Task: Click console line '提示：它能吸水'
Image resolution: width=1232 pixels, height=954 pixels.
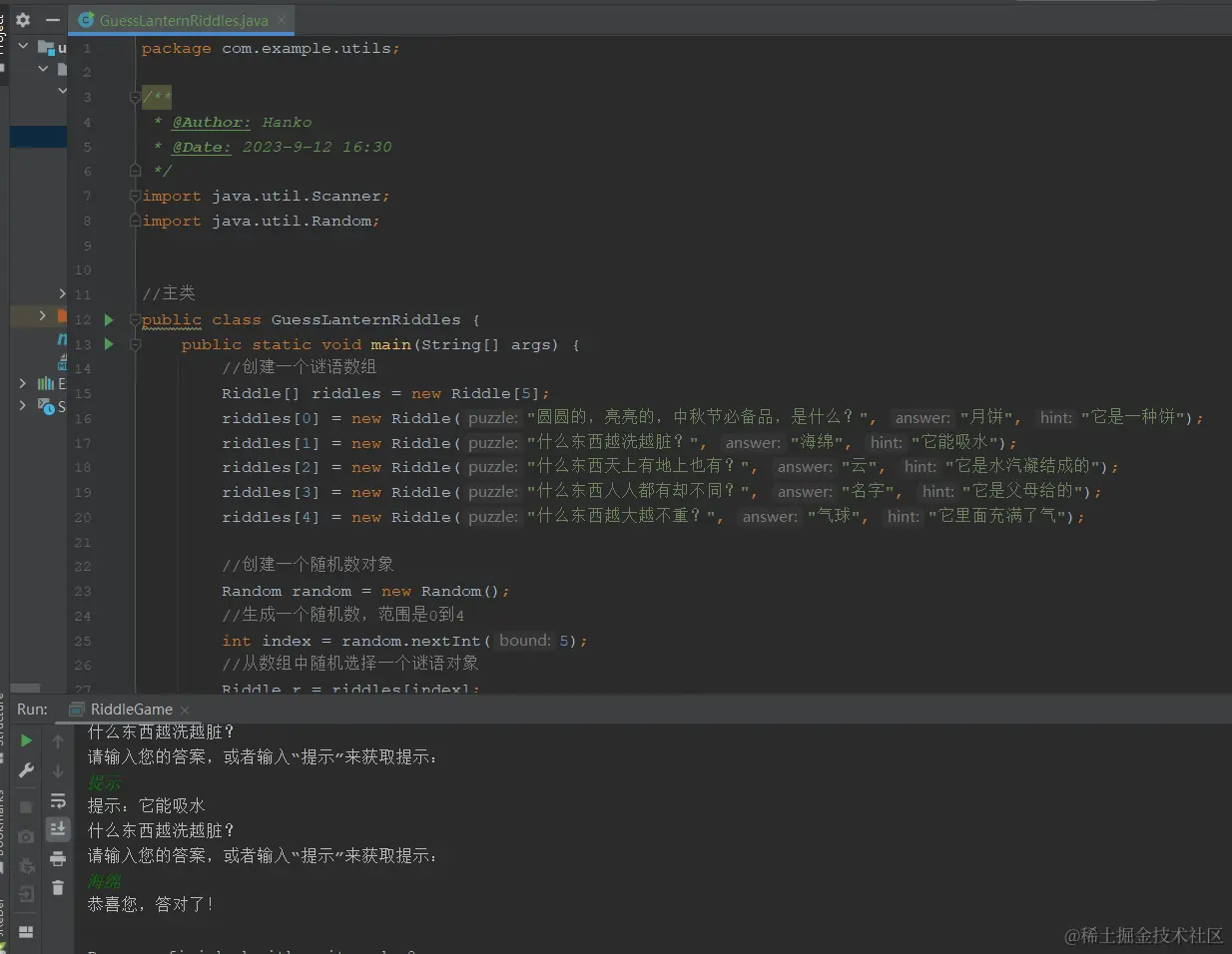Action: click(x=146, y=805)
